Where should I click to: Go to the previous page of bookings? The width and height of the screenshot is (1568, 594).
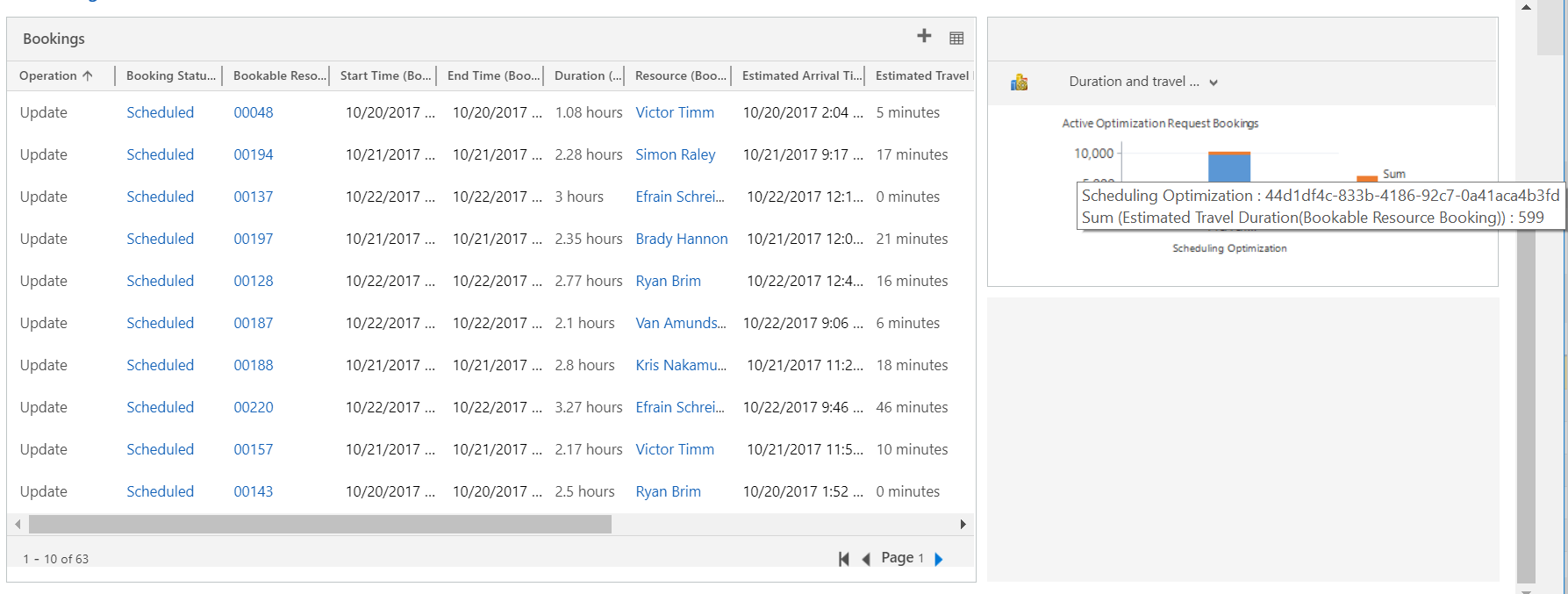[x=866, y=559]
